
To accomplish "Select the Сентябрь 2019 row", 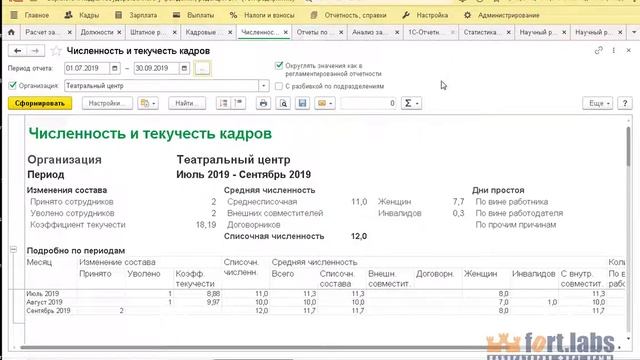I will tap(324, 311).
